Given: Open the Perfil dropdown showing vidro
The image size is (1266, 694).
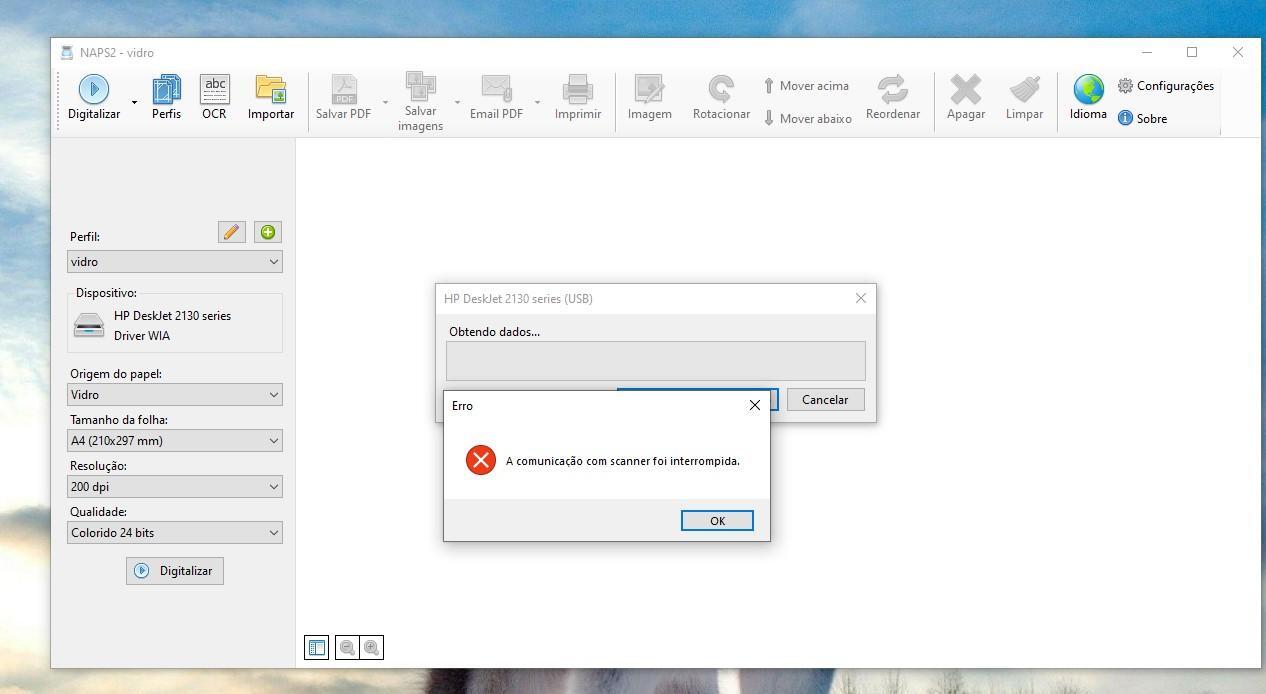Looking at the screenshot, I should 175,261.
